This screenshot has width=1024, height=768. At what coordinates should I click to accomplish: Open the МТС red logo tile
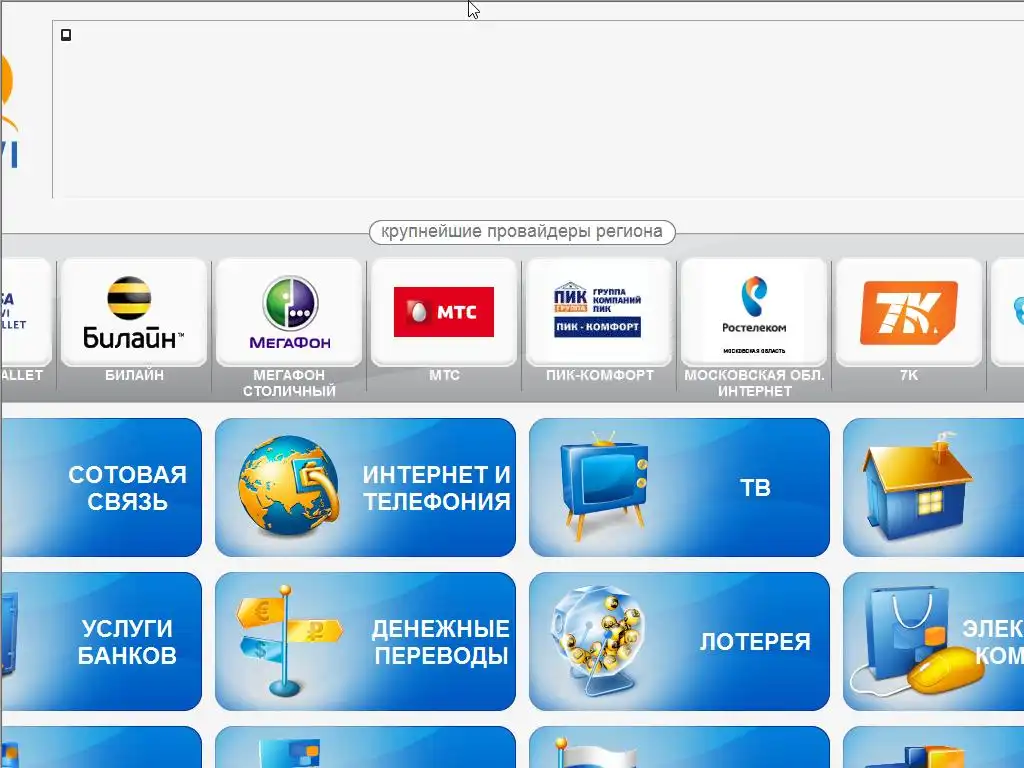coord(444,312)
